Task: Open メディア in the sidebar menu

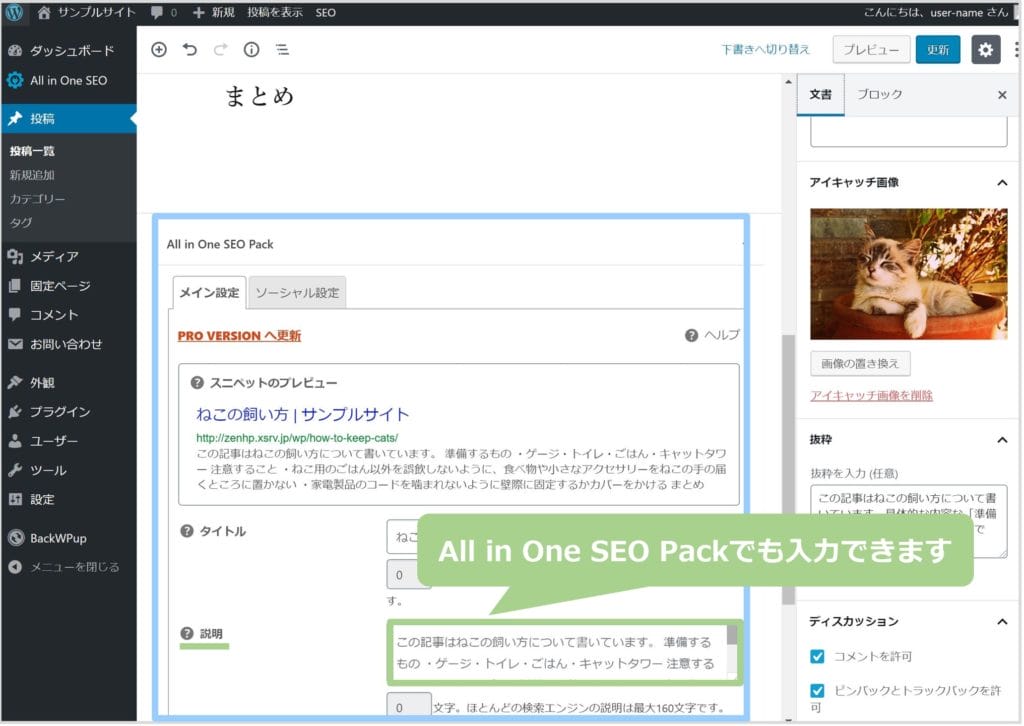Action: pyautogui.click(x=54, y=256)
